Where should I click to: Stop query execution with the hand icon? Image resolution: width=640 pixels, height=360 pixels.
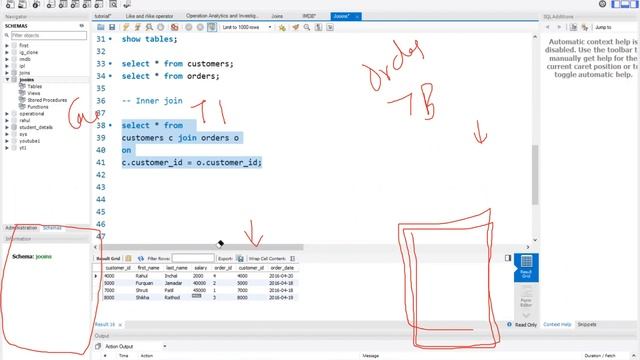161,27
